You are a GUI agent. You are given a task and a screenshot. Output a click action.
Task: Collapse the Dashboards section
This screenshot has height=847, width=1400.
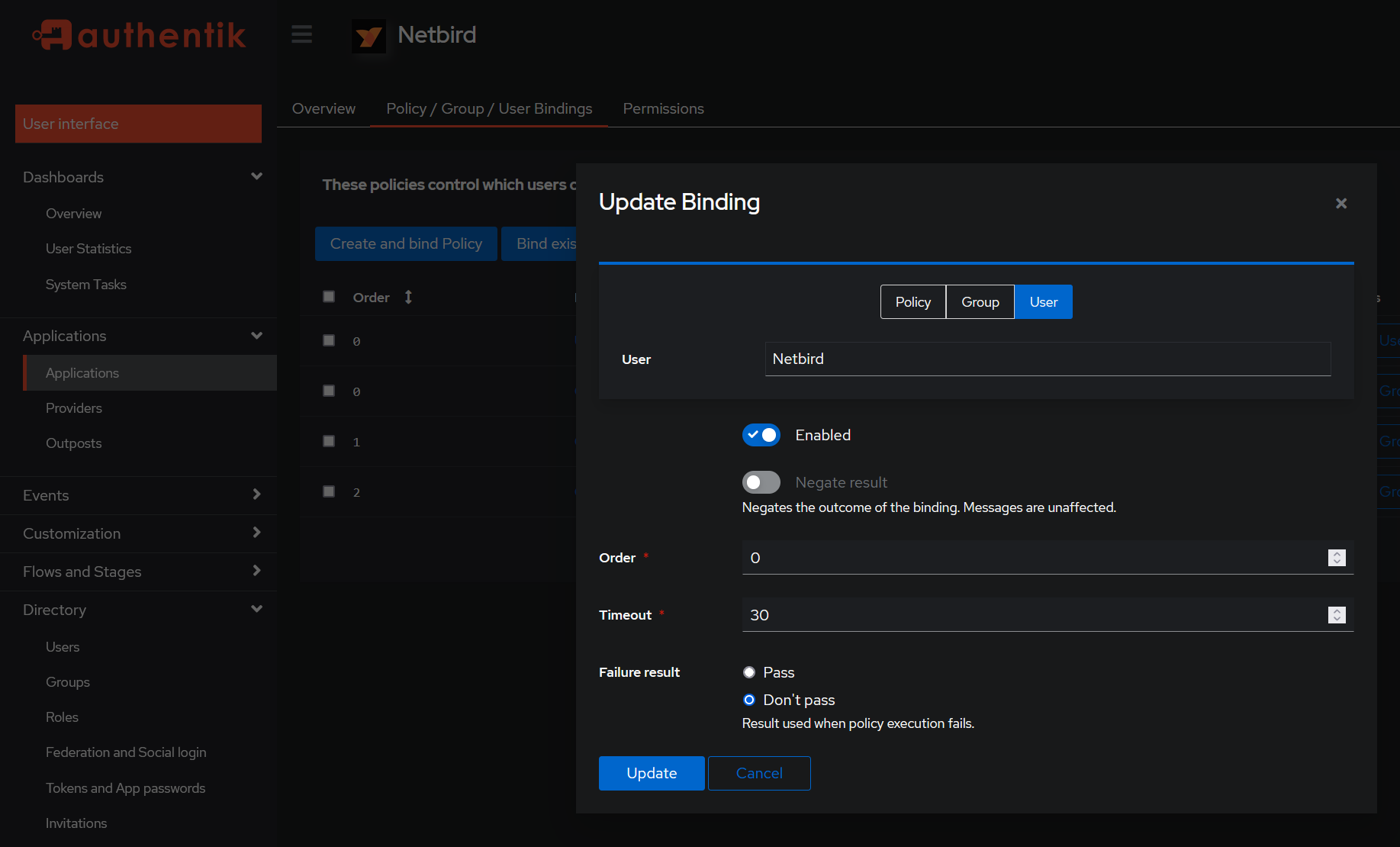[256, 176]
